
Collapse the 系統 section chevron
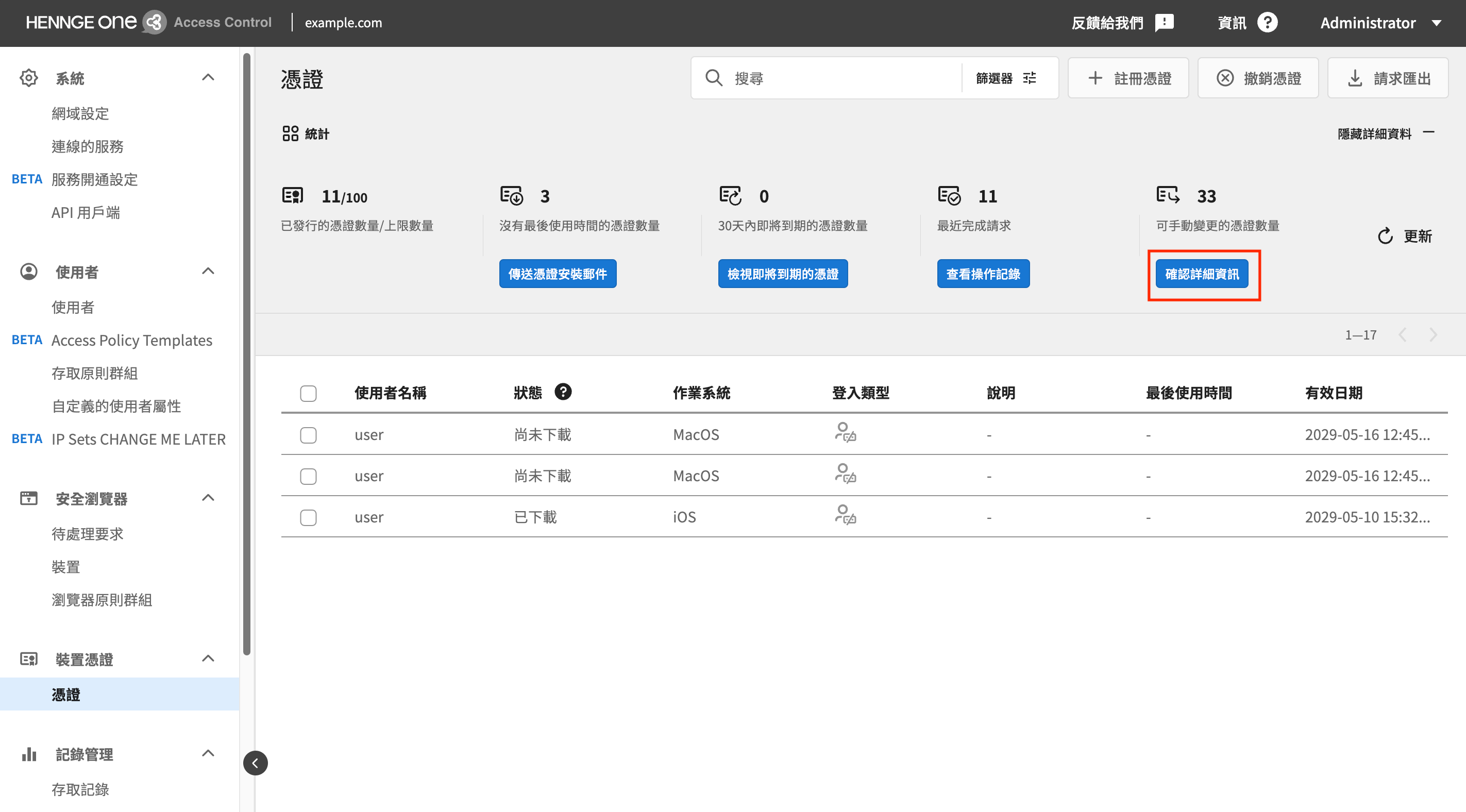click(208, 77)
